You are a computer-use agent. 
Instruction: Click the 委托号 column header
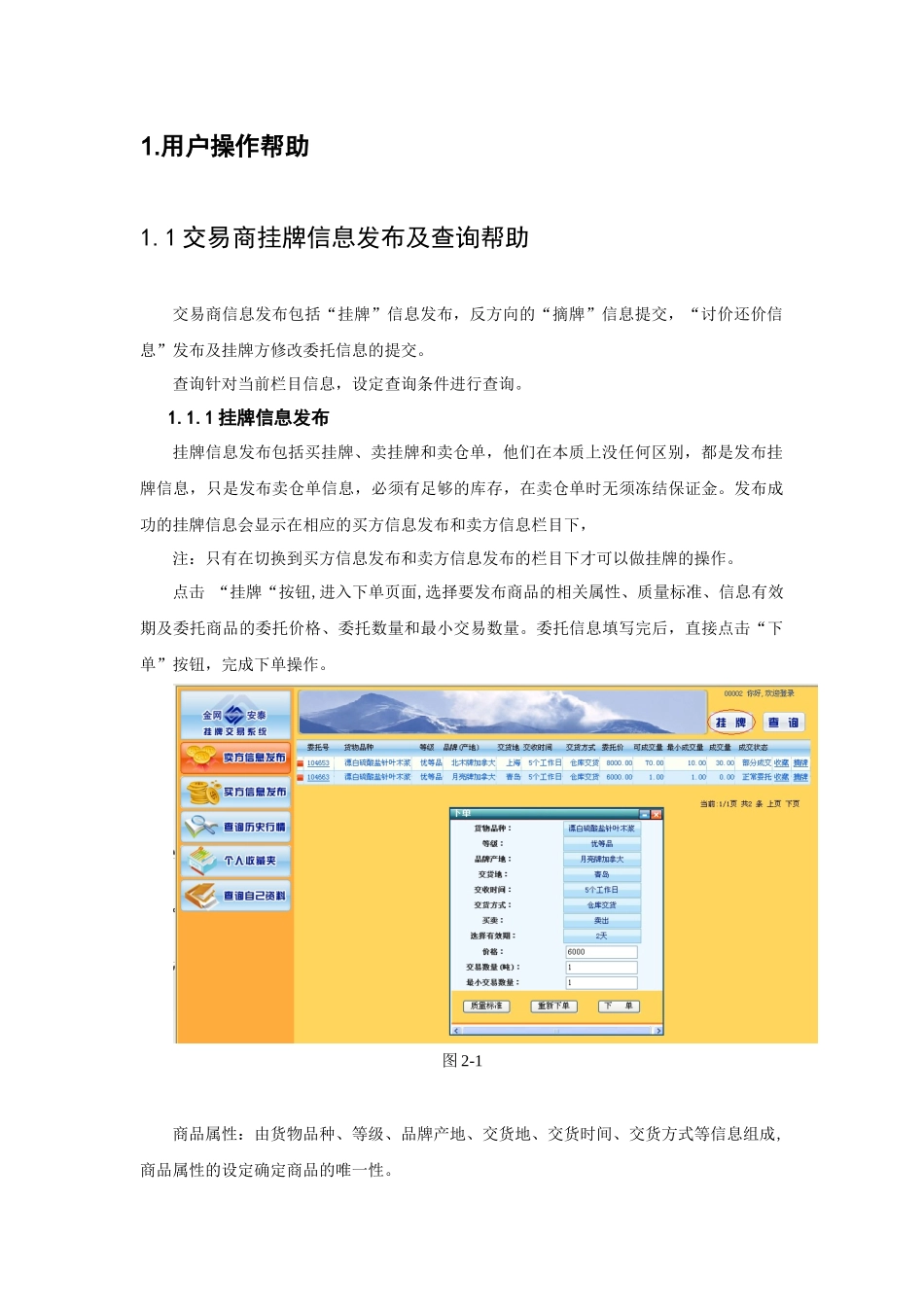[318, 748]
